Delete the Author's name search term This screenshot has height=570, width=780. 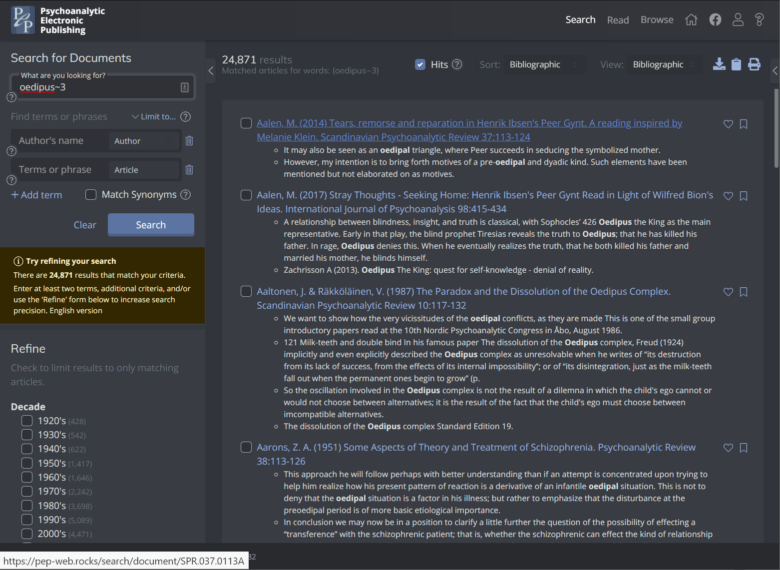pos(189,141)
